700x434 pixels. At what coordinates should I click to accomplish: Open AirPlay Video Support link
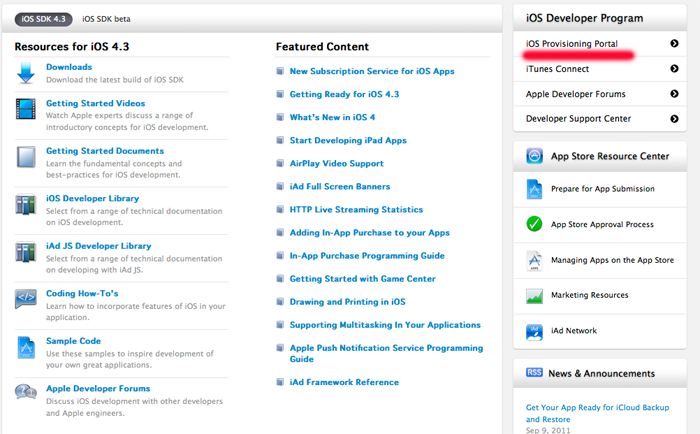click(x=337, y=163)
